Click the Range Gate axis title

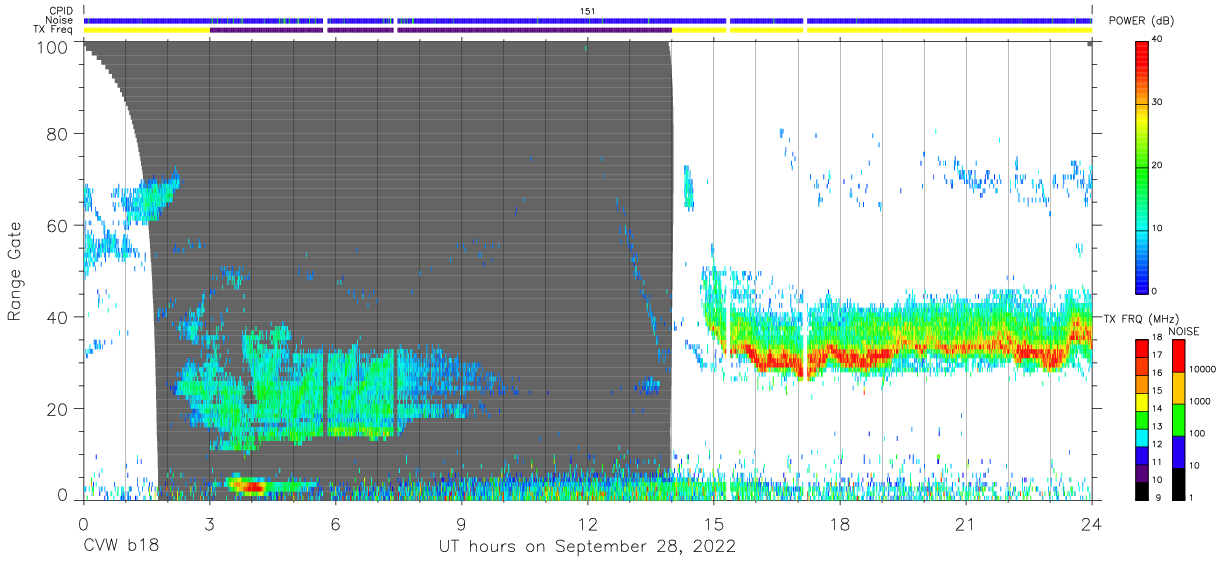(16, 272)
